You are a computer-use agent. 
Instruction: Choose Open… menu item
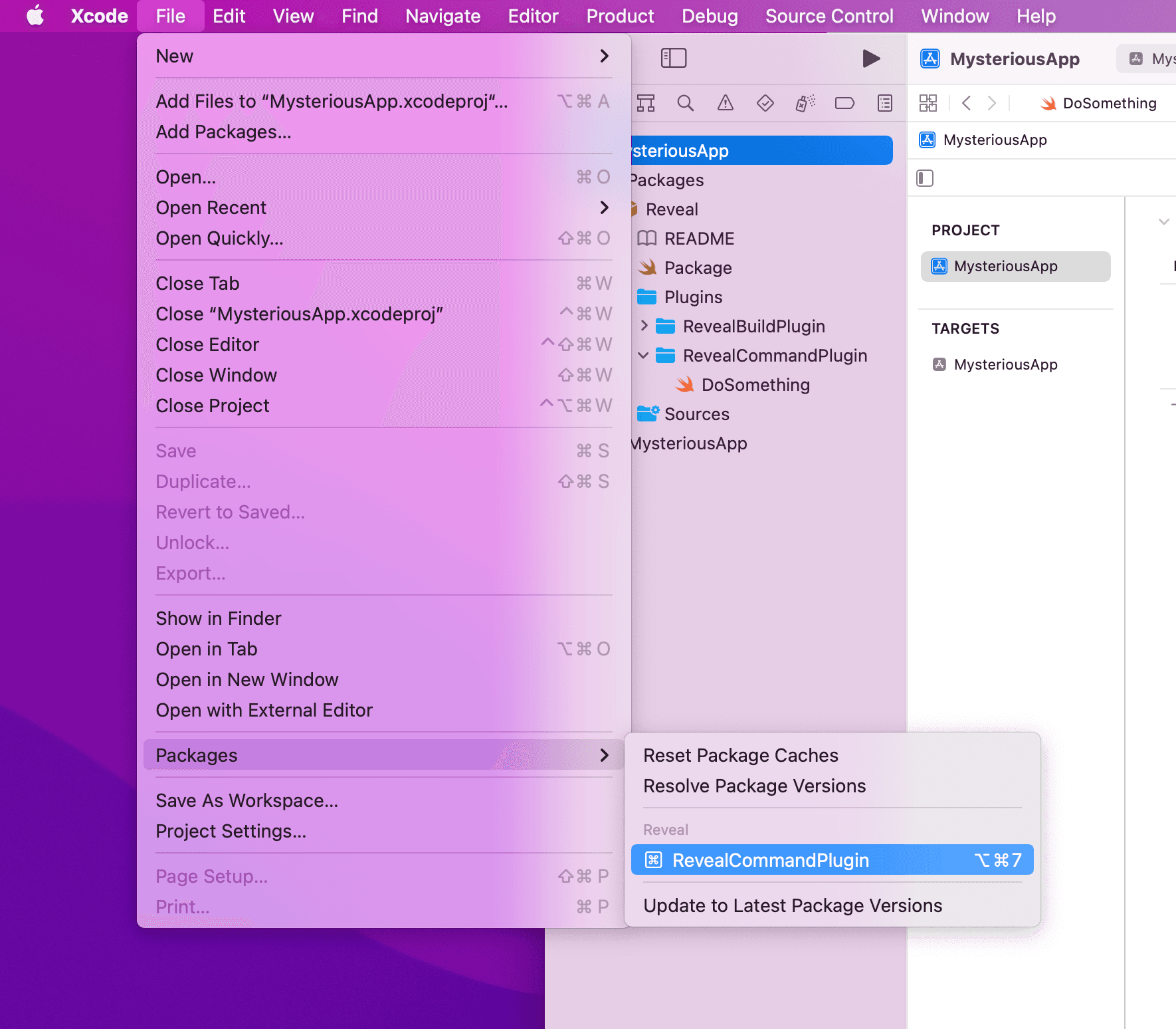tap(383, 177)
